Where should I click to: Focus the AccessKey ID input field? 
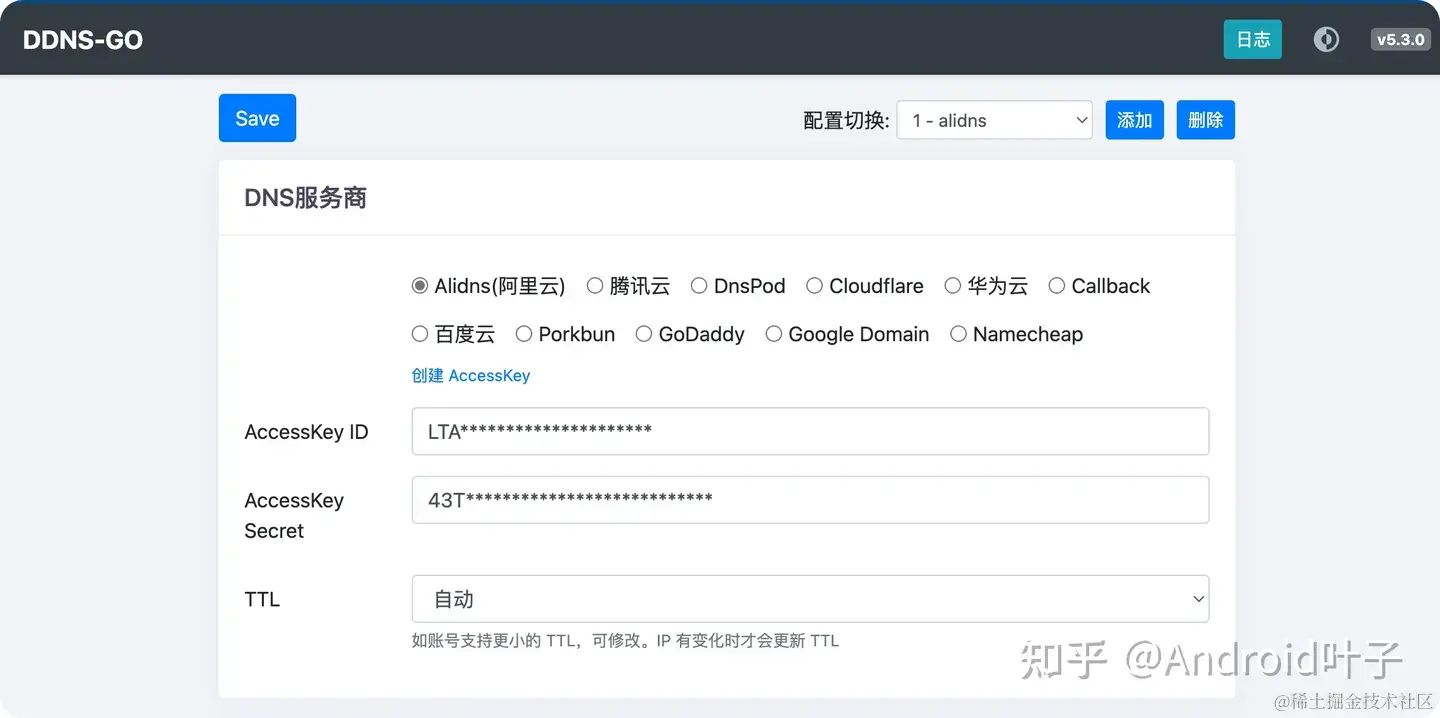coord(810,431)
